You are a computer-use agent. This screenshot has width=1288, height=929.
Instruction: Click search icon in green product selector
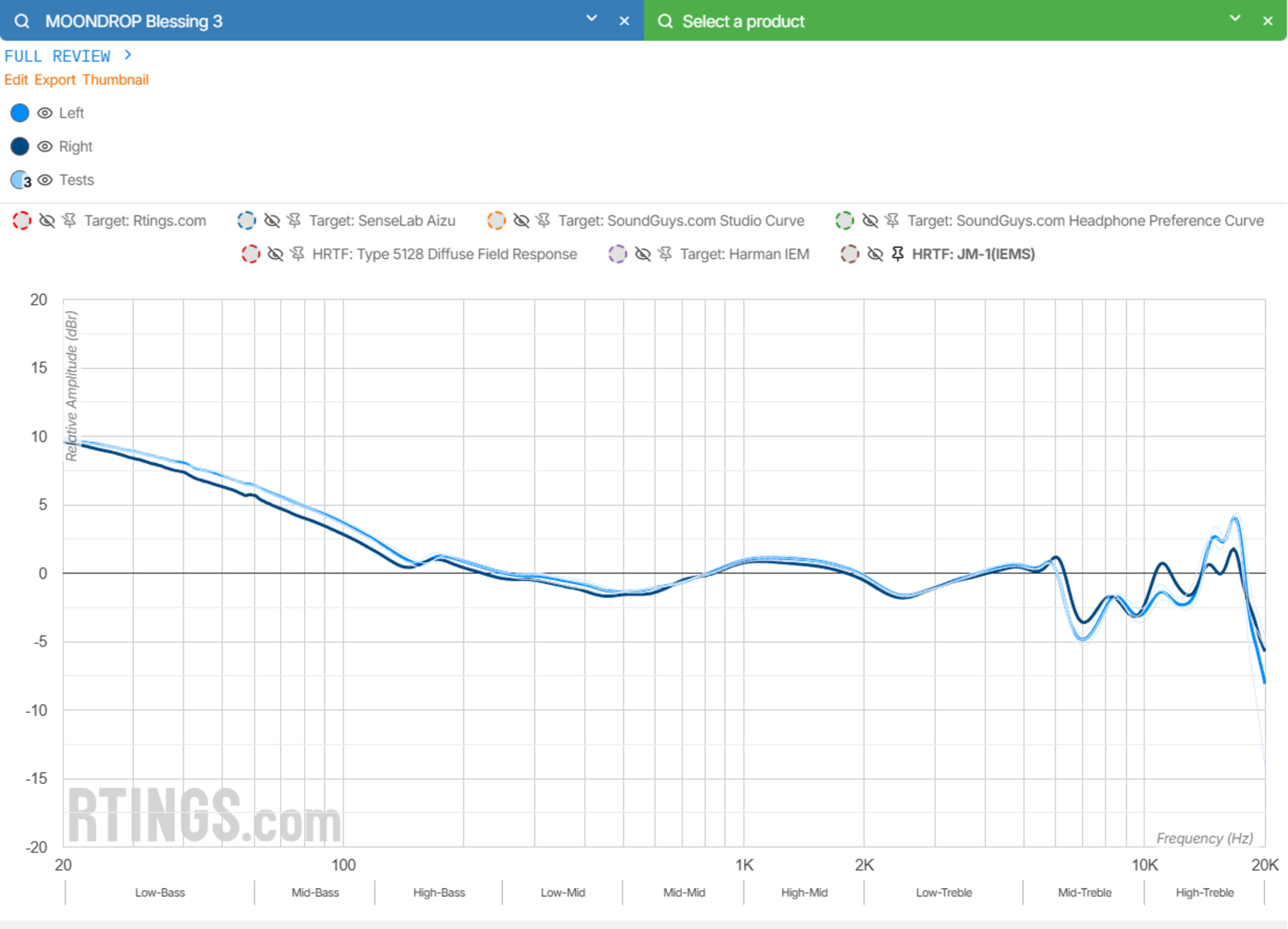pyautogui.click(x=664, y=21)
